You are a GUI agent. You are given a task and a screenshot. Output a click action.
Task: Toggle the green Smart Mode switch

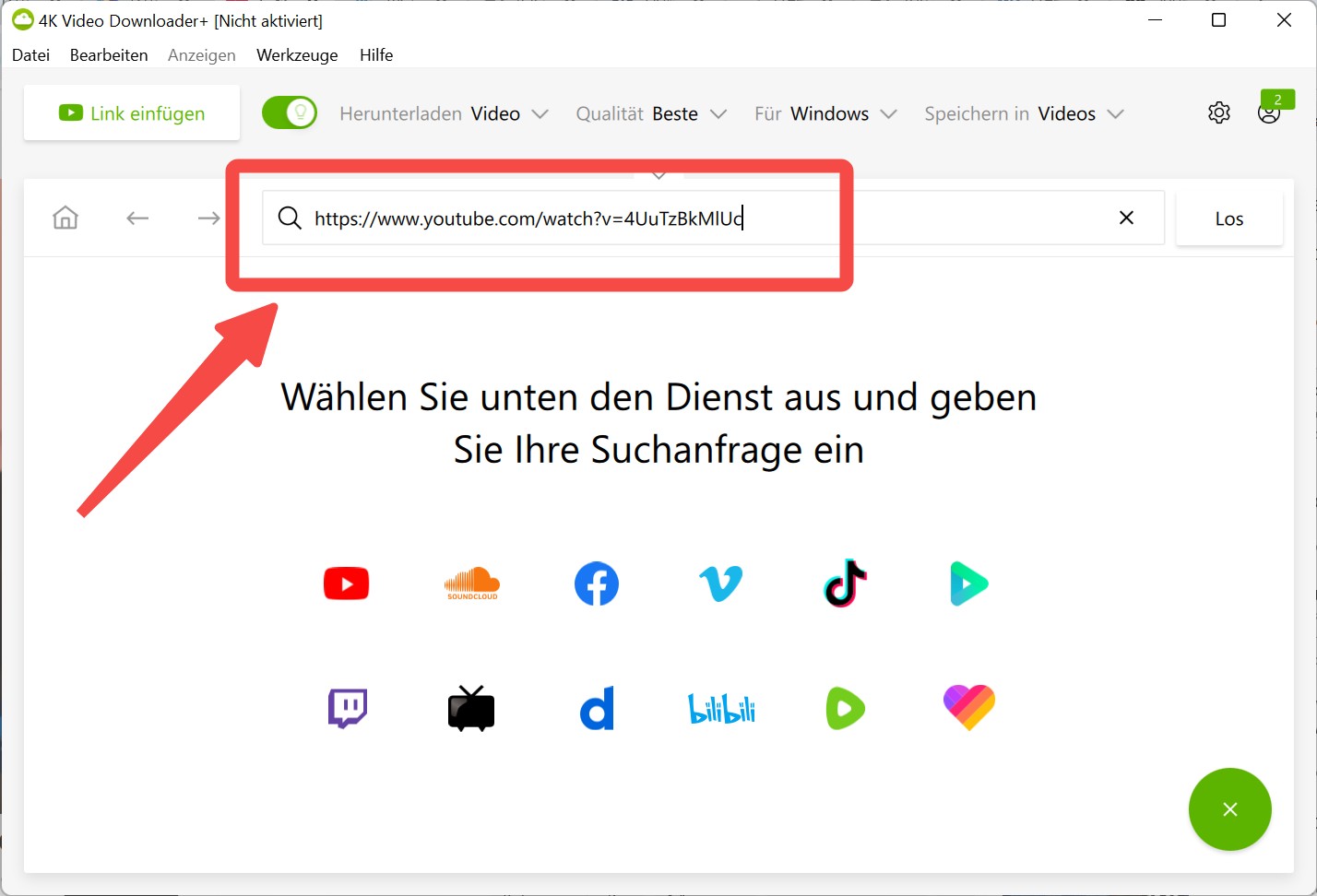coord(290,113)
